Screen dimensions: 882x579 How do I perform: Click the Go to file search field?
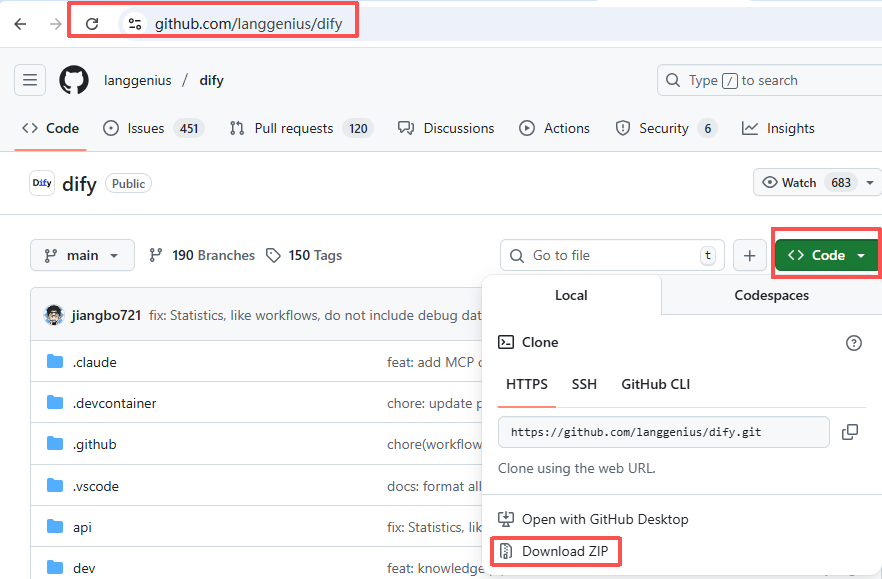click(612, 255)
